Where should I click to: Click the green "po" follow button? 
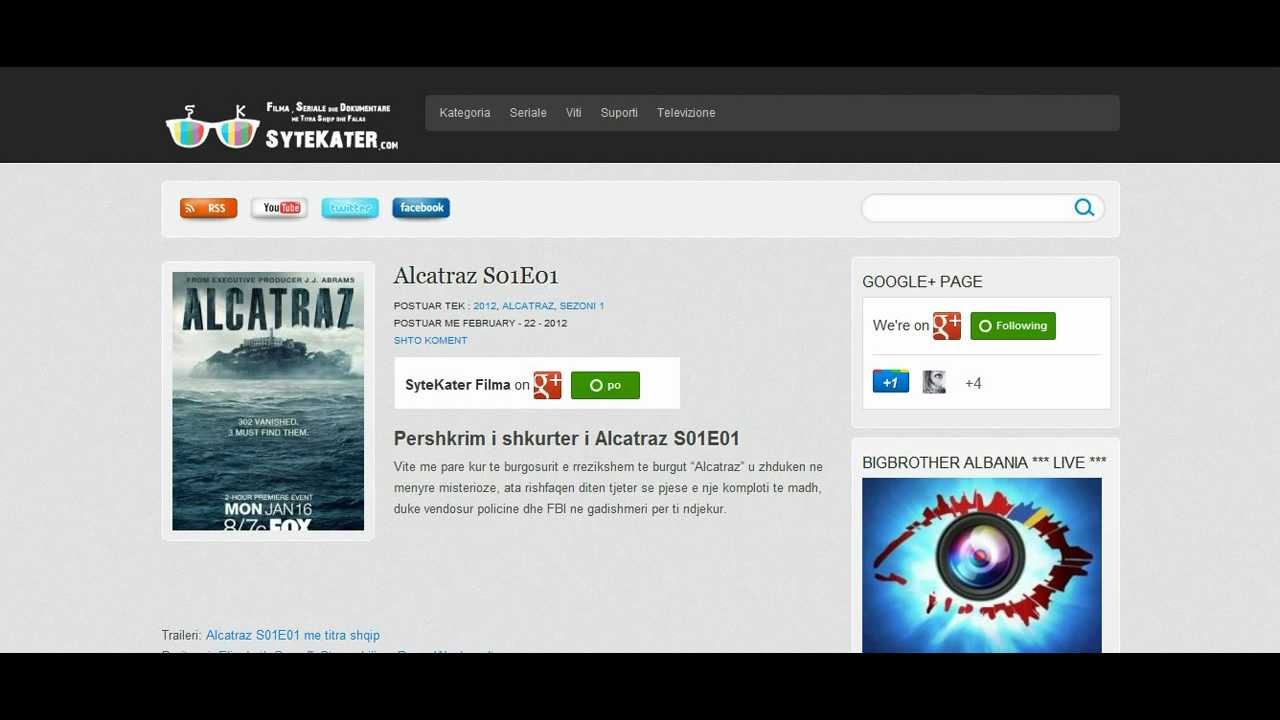tap(605, 385)
